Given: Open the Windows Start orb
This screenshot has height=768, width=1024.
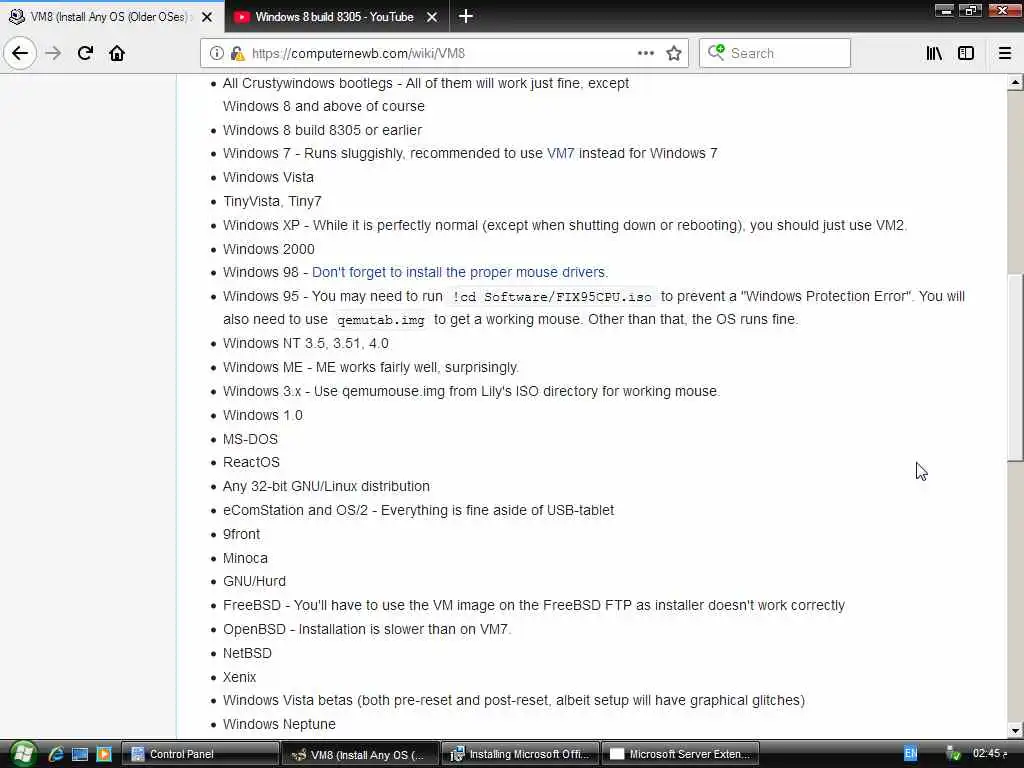Looking at the screenshot, I should pos(22,754).
